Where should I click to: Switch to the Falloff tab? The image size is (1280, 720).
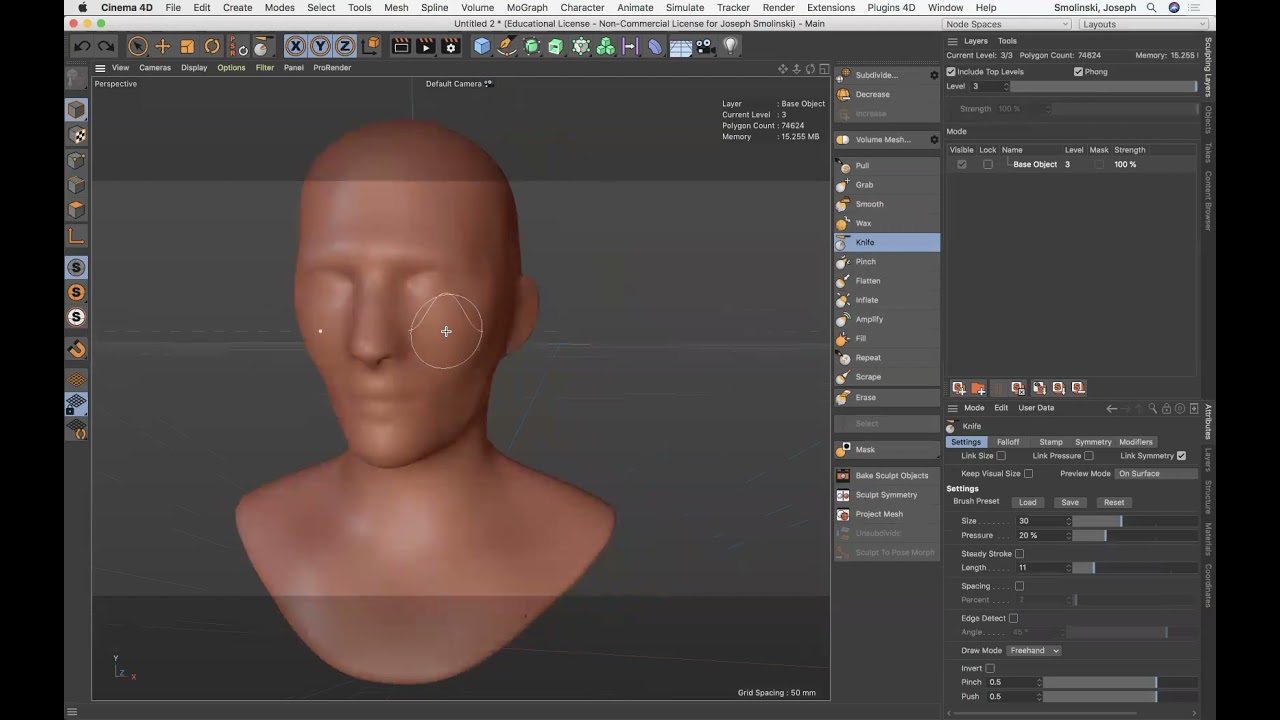pyautogui.click(x=1008, y=442)
